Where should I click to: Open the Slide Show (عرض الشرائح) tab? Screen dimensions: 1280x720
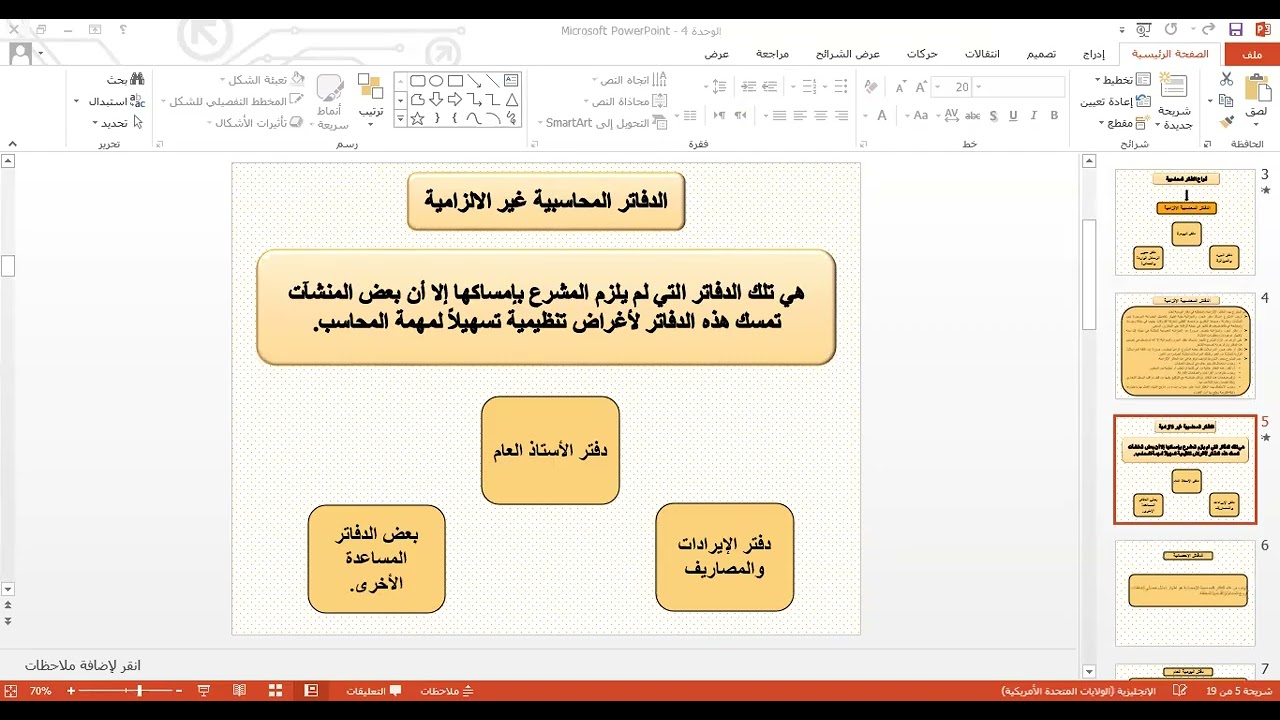point(847,54)
